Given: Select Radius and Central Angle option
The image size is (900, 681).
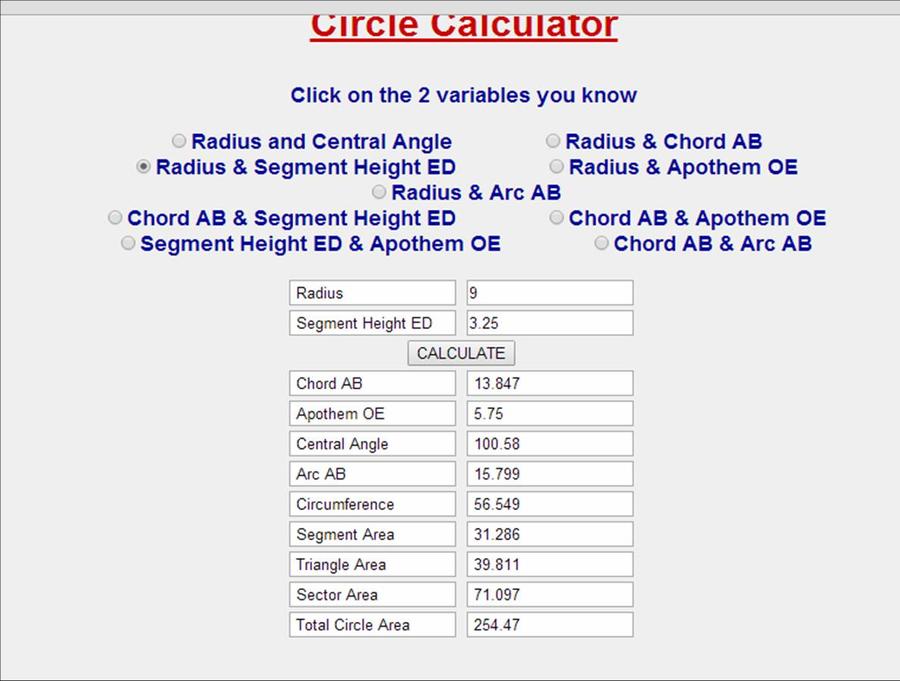Looking at the screenshot, I should (x=179, y=141).
